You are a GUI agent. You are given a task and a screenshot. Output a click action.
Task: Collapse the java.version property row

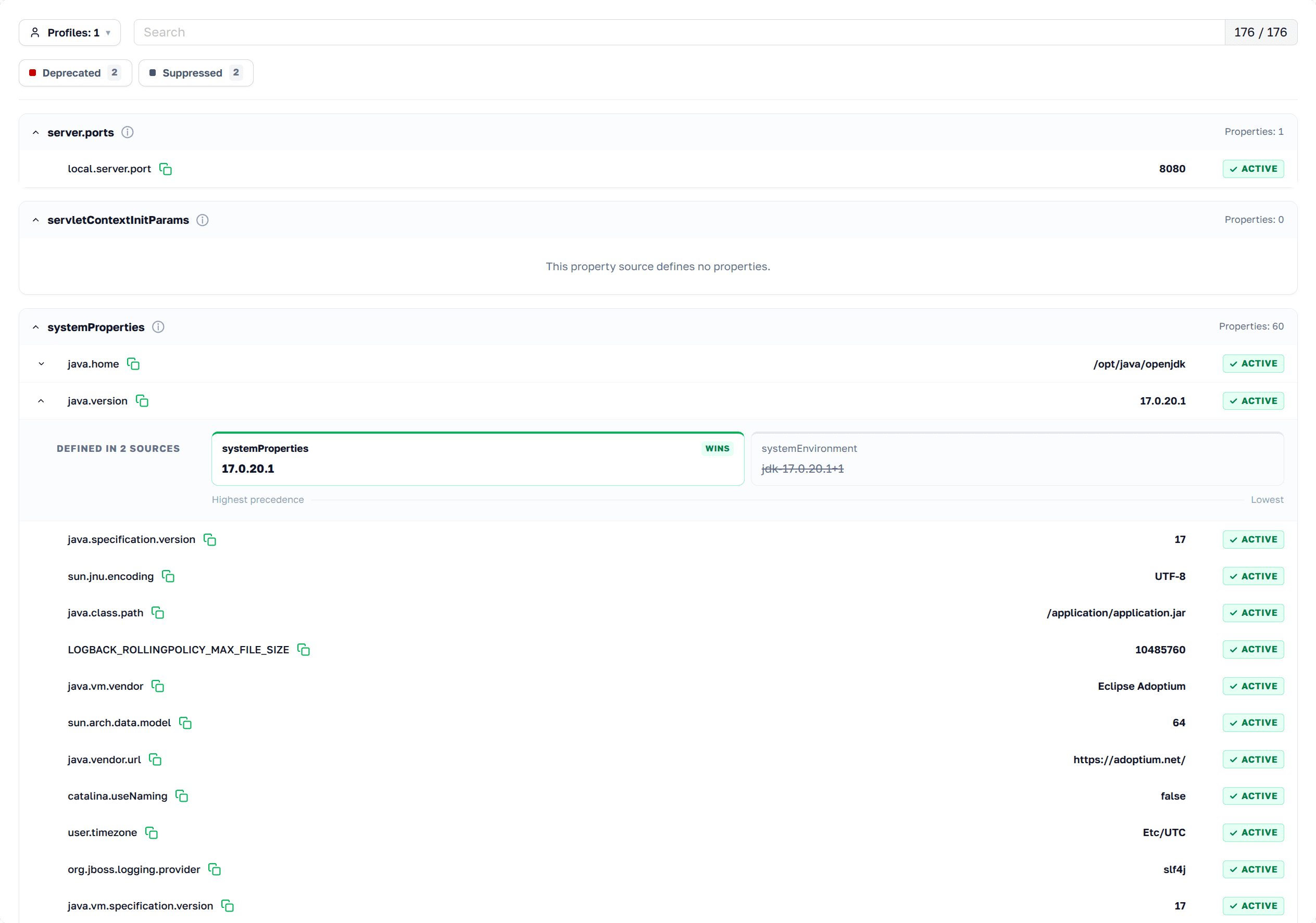pos(41,401)
